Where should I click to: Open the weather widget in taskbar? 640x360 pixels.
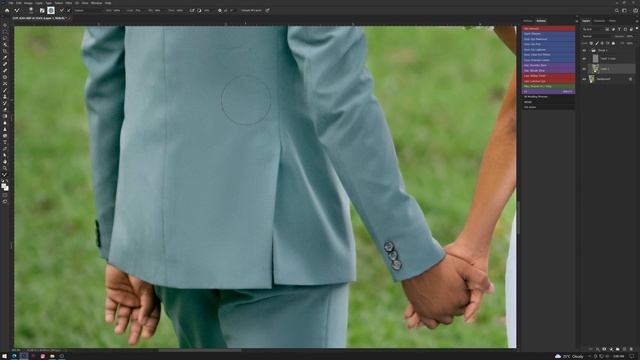(569, 356)
